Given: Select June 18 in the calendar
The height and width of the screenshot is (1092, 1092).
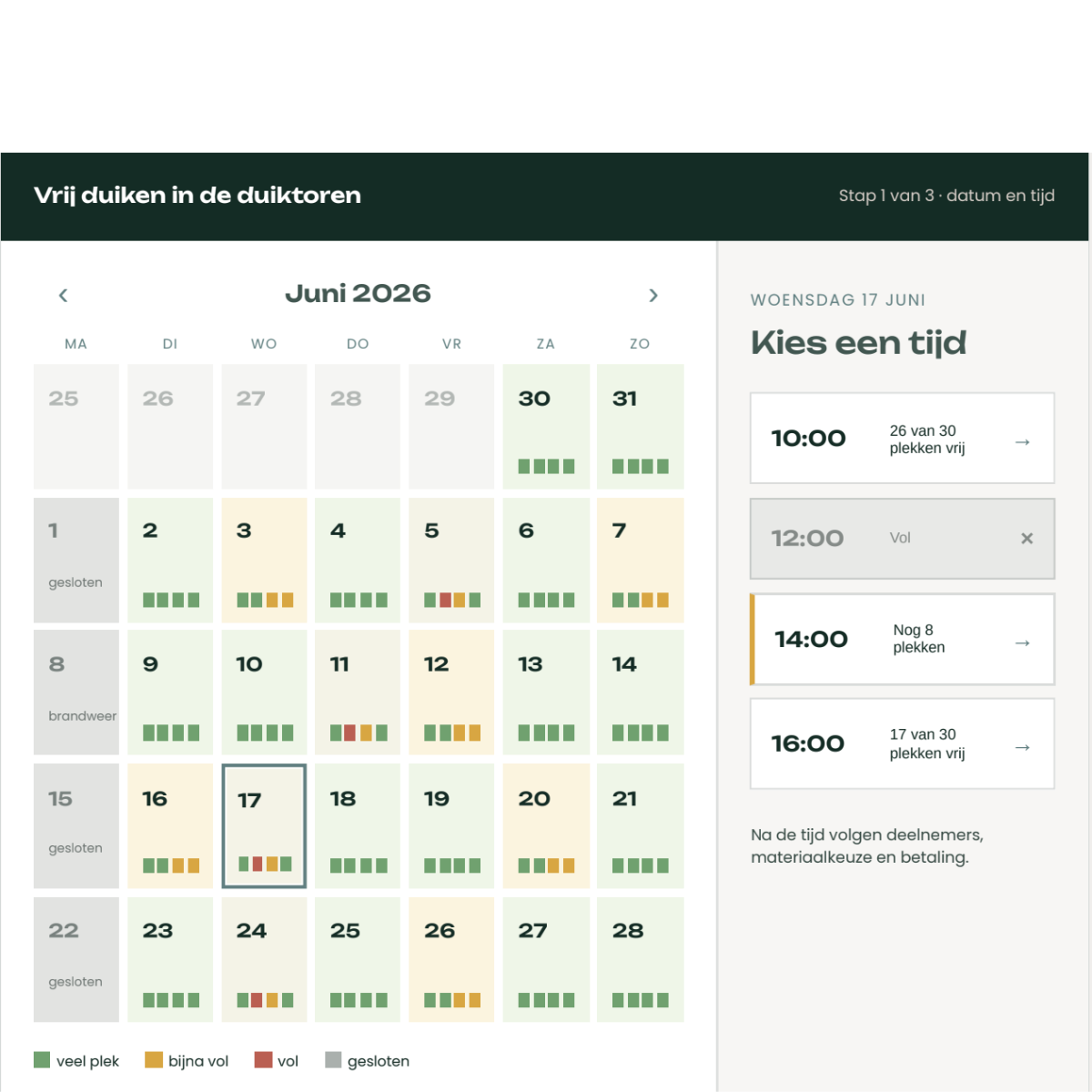Looking at the screenshot, I should tap(358, 825).
